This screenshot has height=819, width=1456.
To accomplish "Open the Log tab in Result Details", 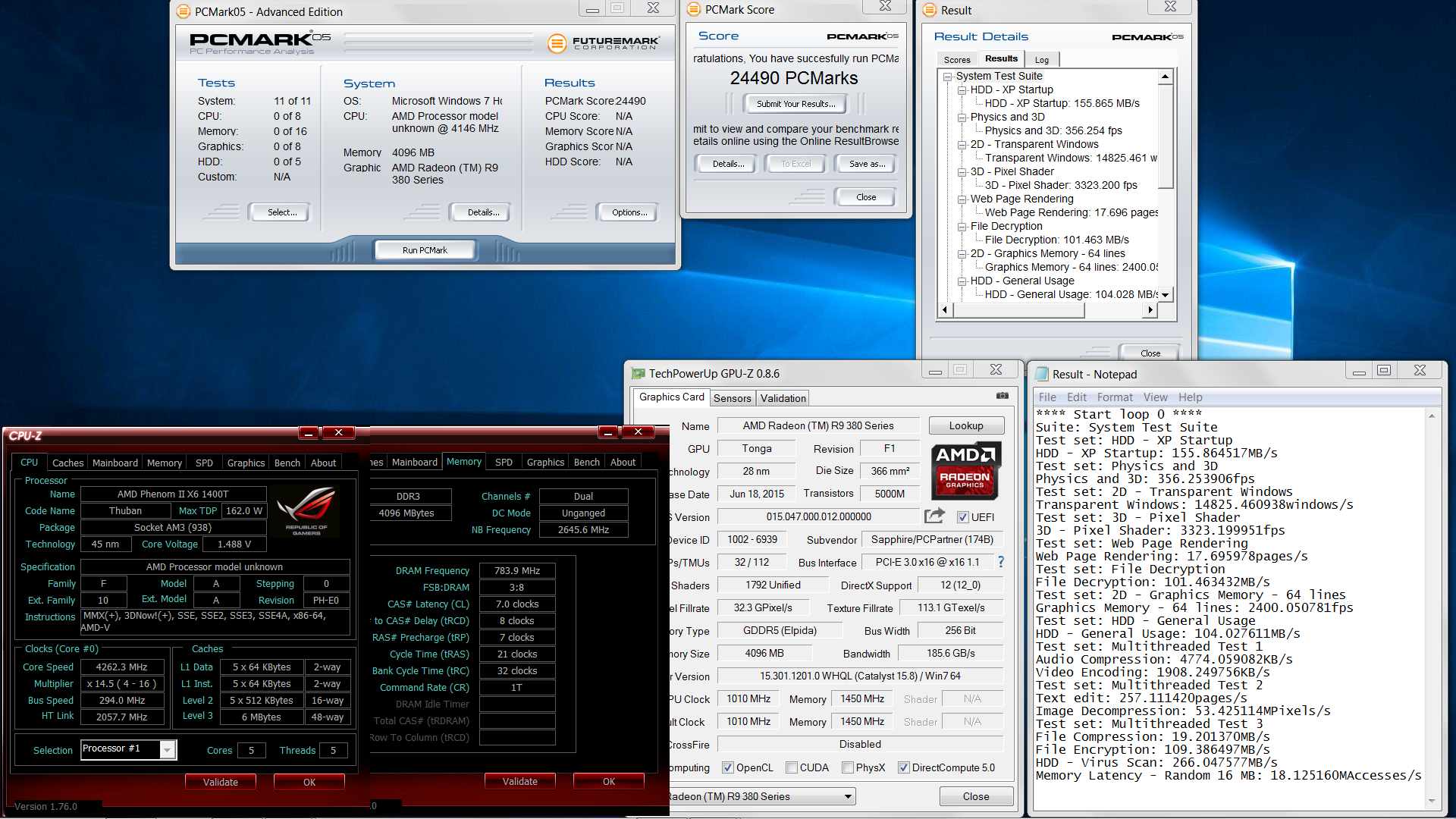I will coord(1042,60).
